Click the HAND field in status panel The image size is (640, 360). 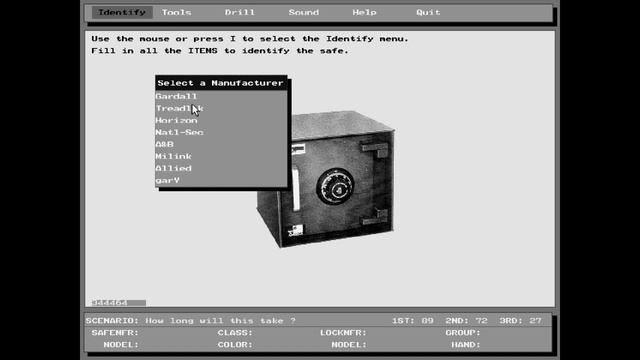[466, 344]
